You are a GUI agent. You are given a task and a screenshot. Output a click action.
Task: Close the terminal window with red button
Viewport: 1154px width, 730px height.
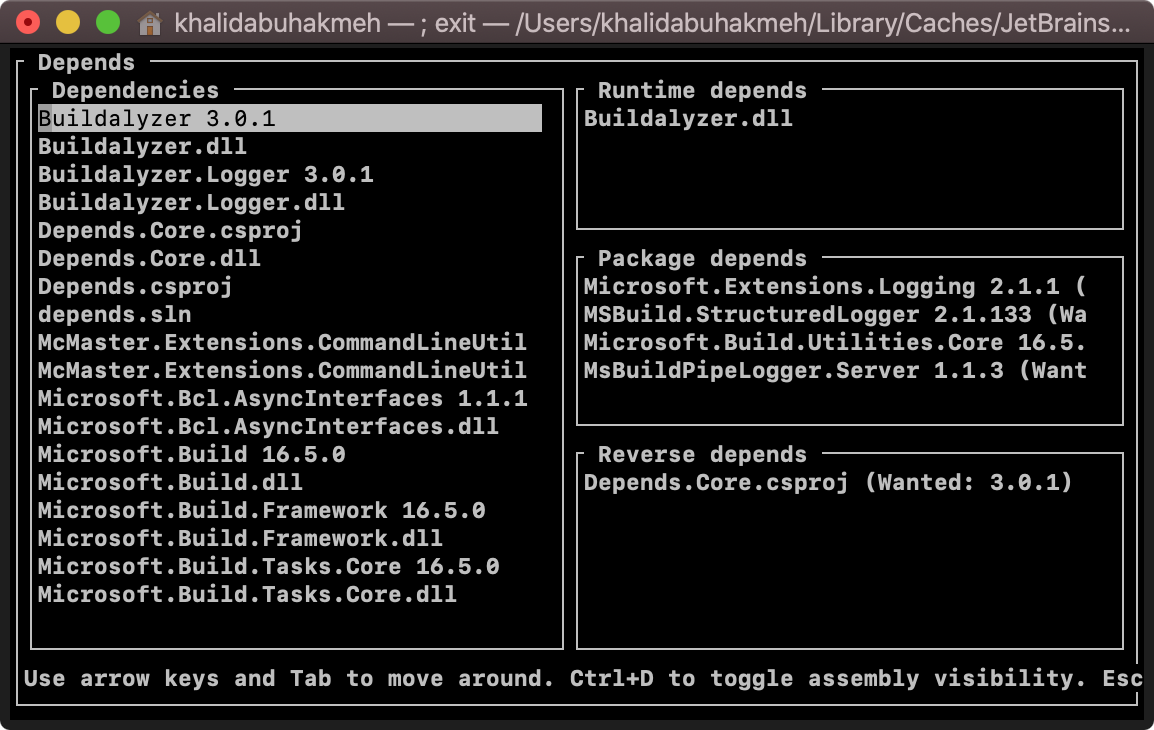tap(28, 23)
